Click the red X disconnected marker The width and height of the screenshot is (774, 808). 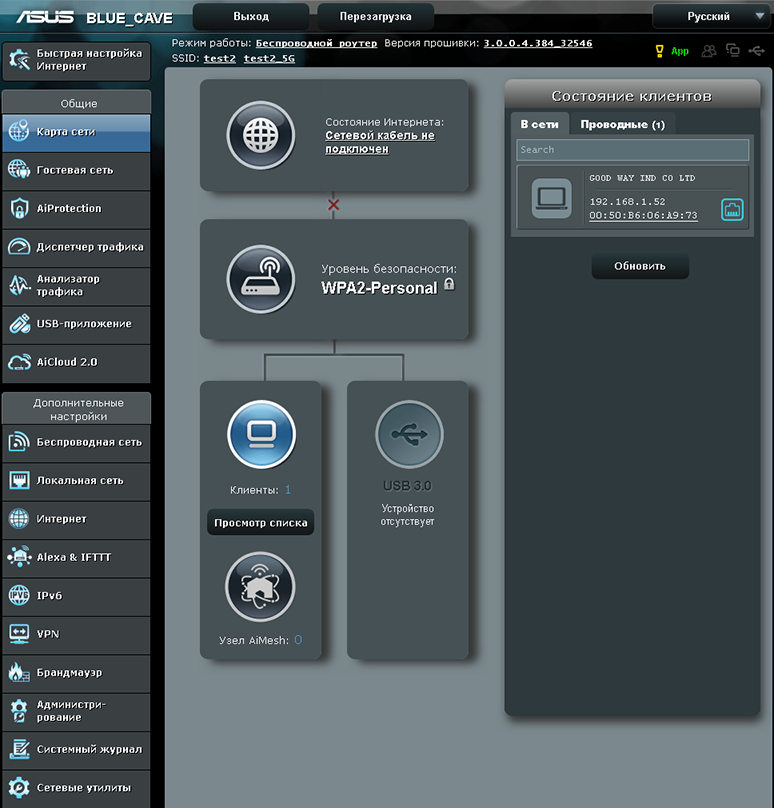pos(333,205)
